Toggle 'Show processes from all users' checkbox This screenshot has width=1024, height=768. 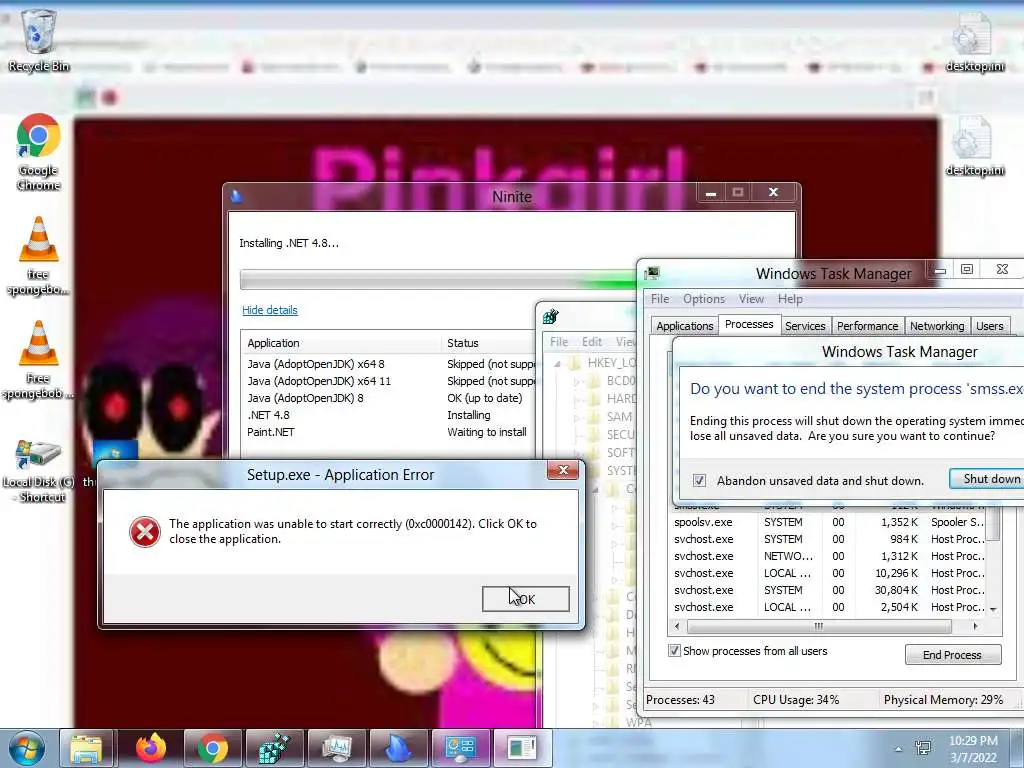[675, 650]
